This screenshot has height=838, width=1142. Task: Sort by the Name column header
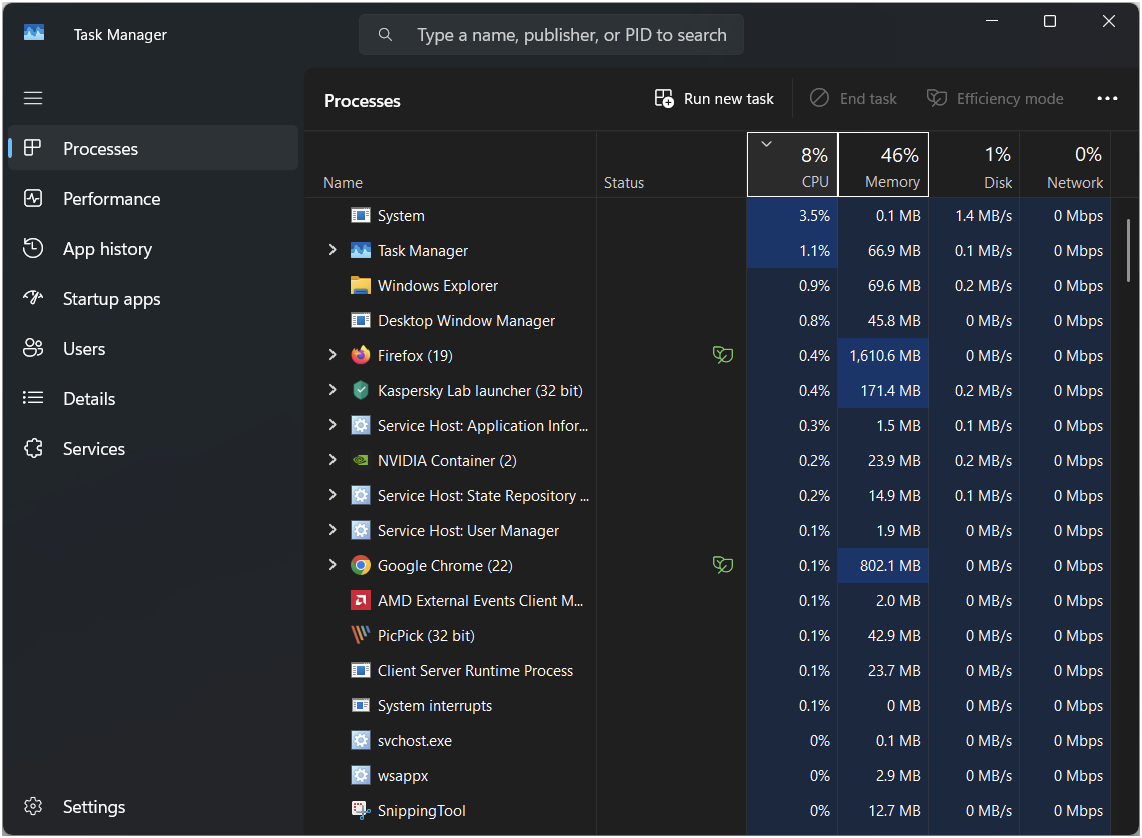(450, 165)
